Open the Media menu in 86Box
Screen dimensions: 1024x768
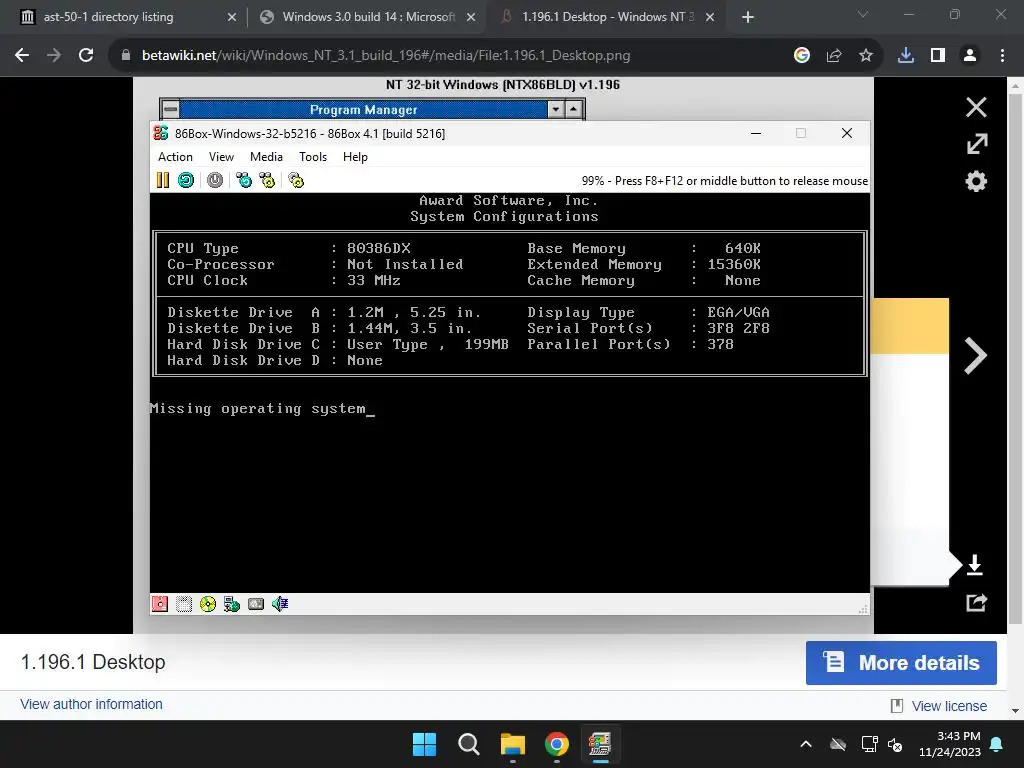(x=266, y=157)
